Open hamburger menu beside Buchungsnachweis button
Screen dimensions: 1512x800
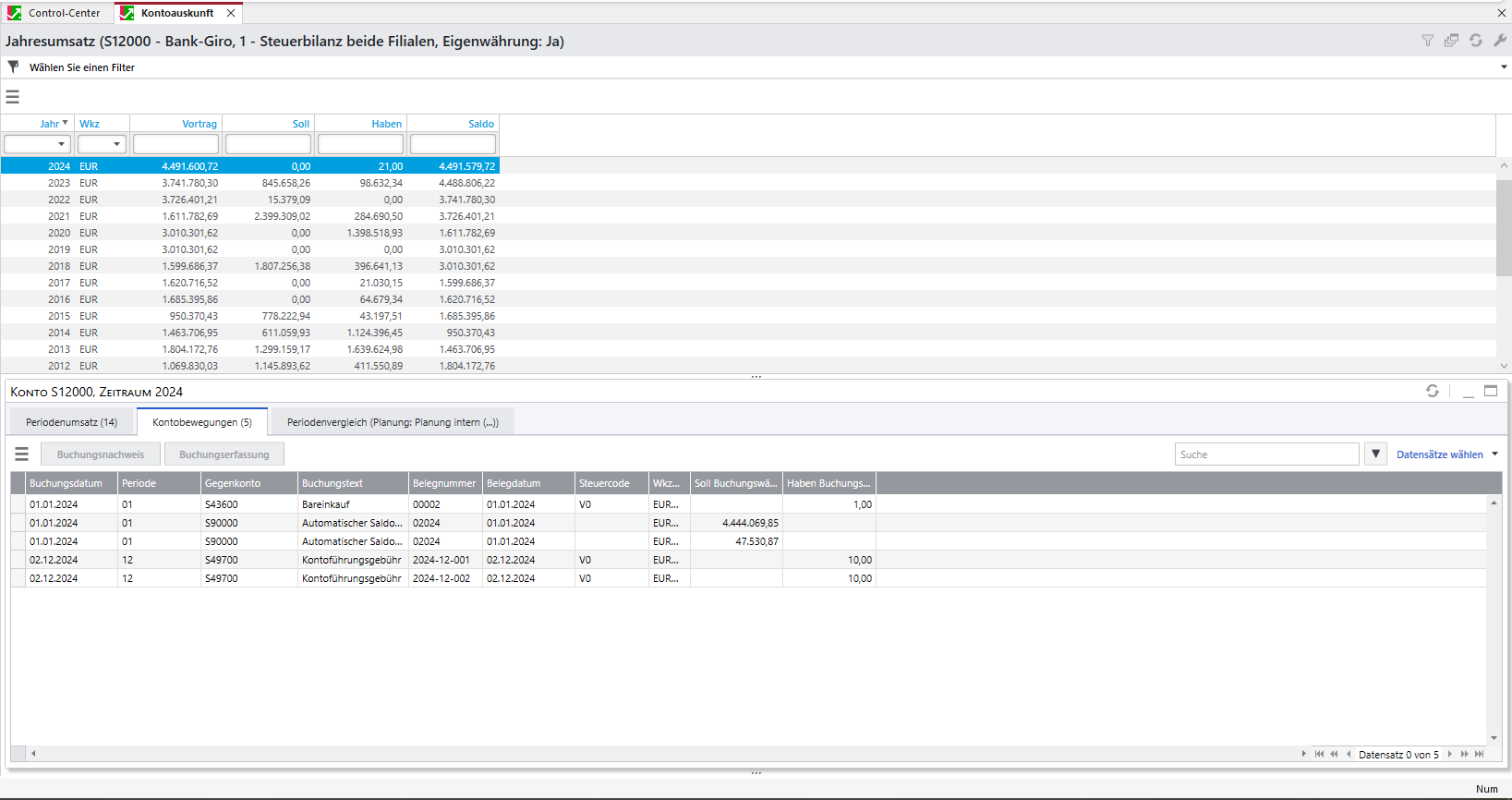point(22,455)
